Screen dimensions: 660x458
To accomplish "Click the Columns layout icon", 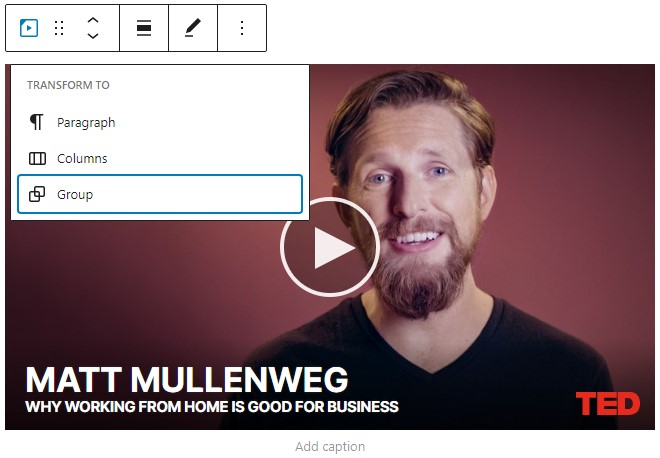I will (37, 158).
